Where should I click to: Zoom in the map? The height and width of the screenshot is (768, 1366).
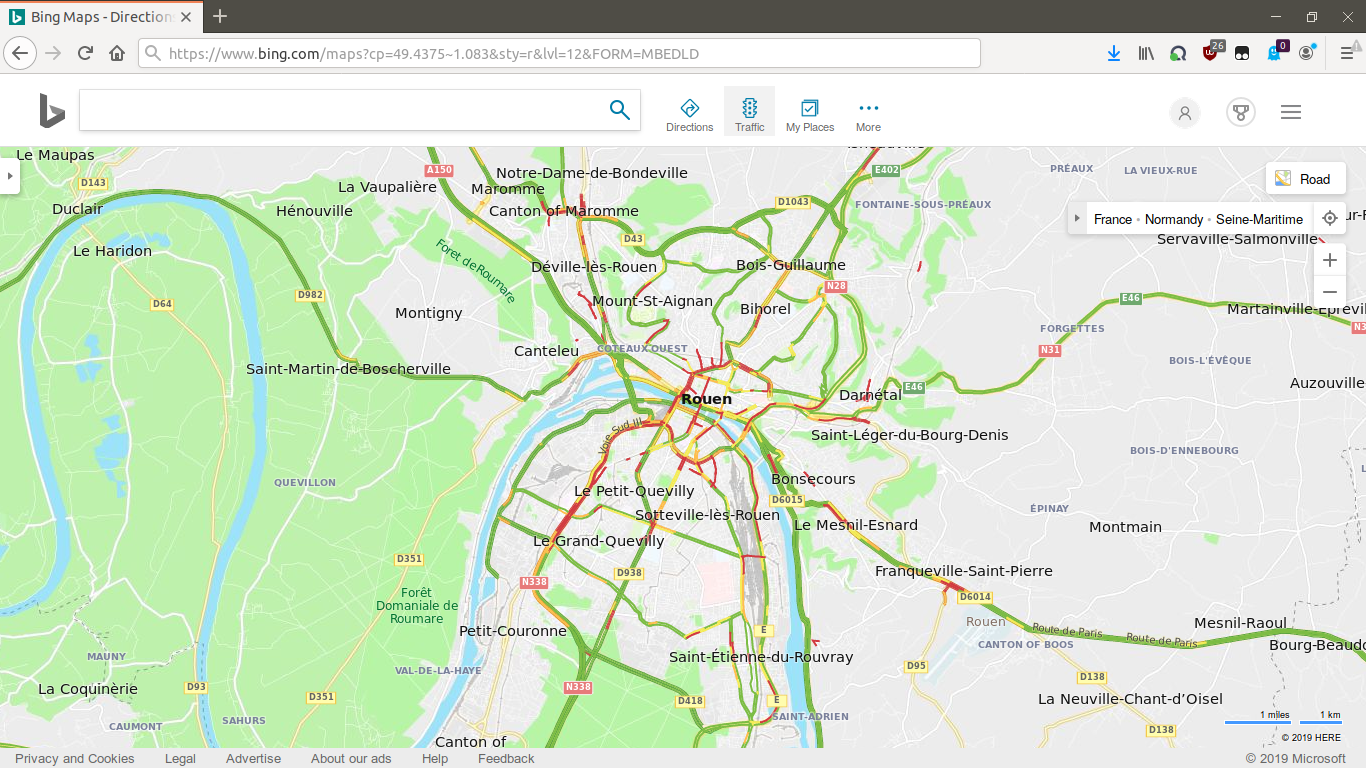tap(1329, 260)
